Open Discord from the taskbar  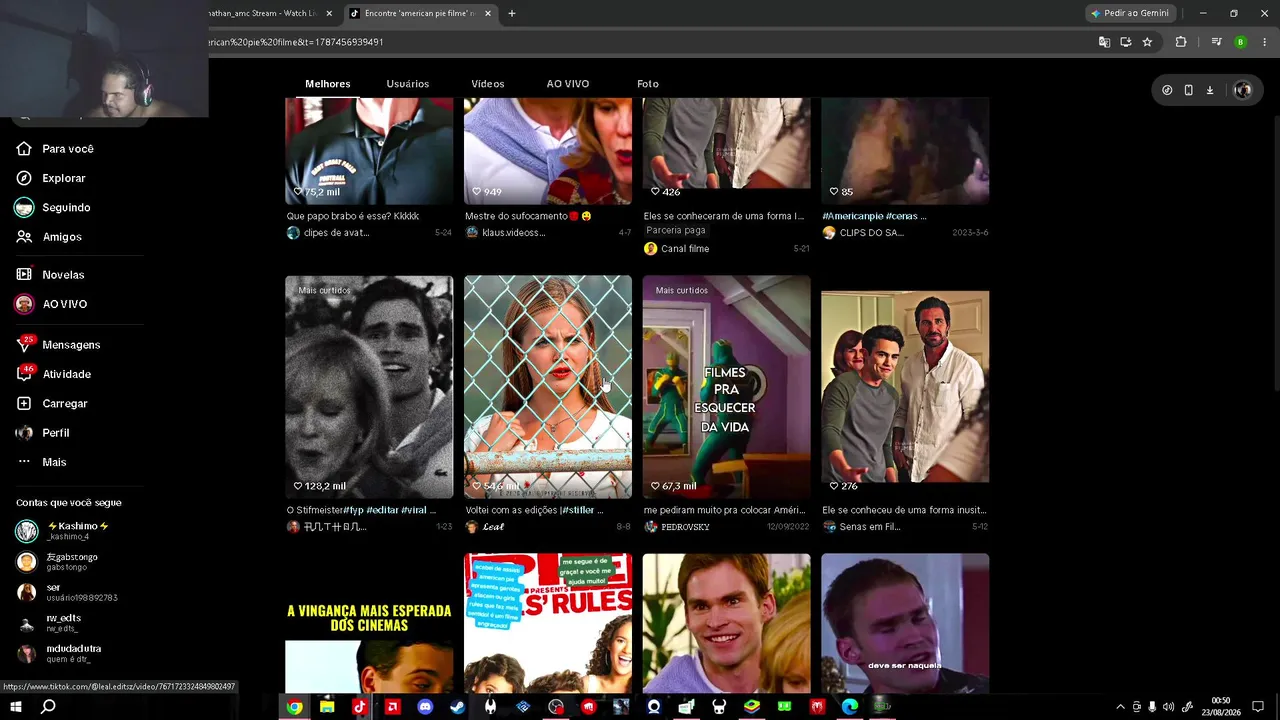(425, 707)
